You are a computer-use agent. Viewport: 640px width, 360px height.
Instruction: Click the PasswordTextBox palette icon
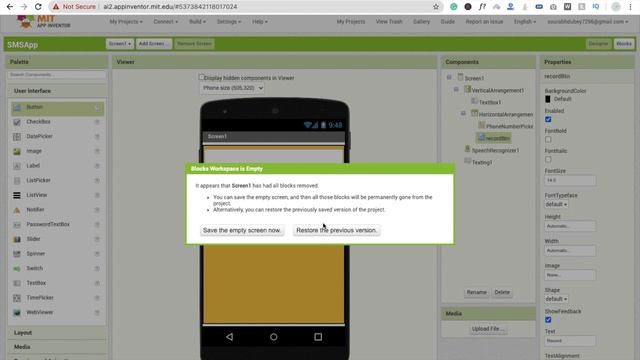(17, 225)
